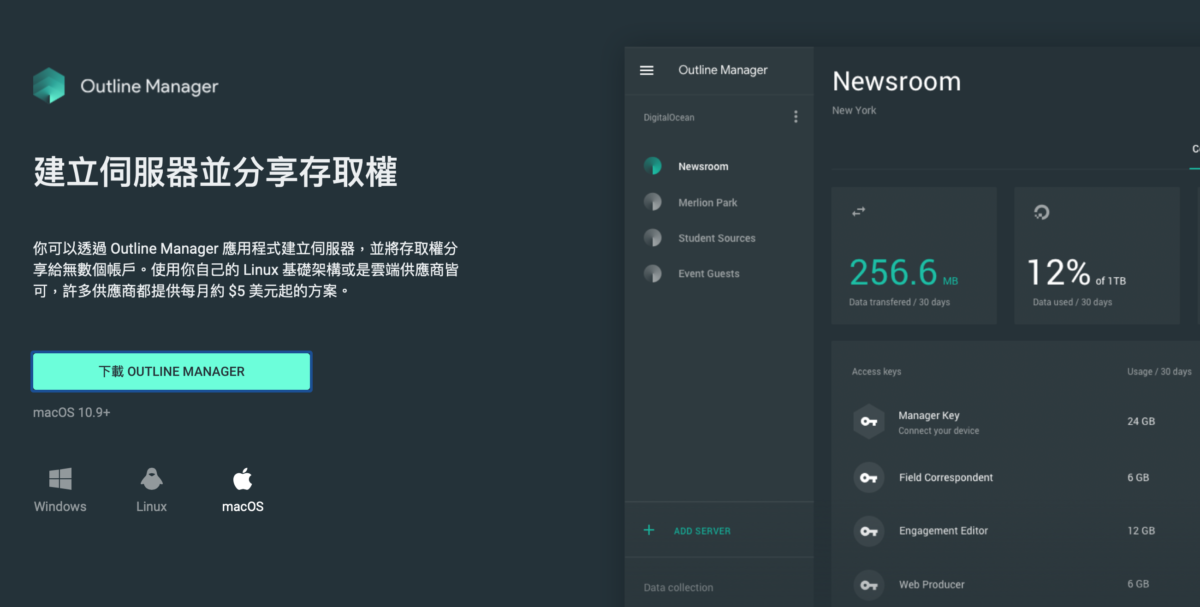Image resolution: width=1200 pixels, height=607 pixels.
Task: Click the Web Producer key name
Action: [932, 584]
